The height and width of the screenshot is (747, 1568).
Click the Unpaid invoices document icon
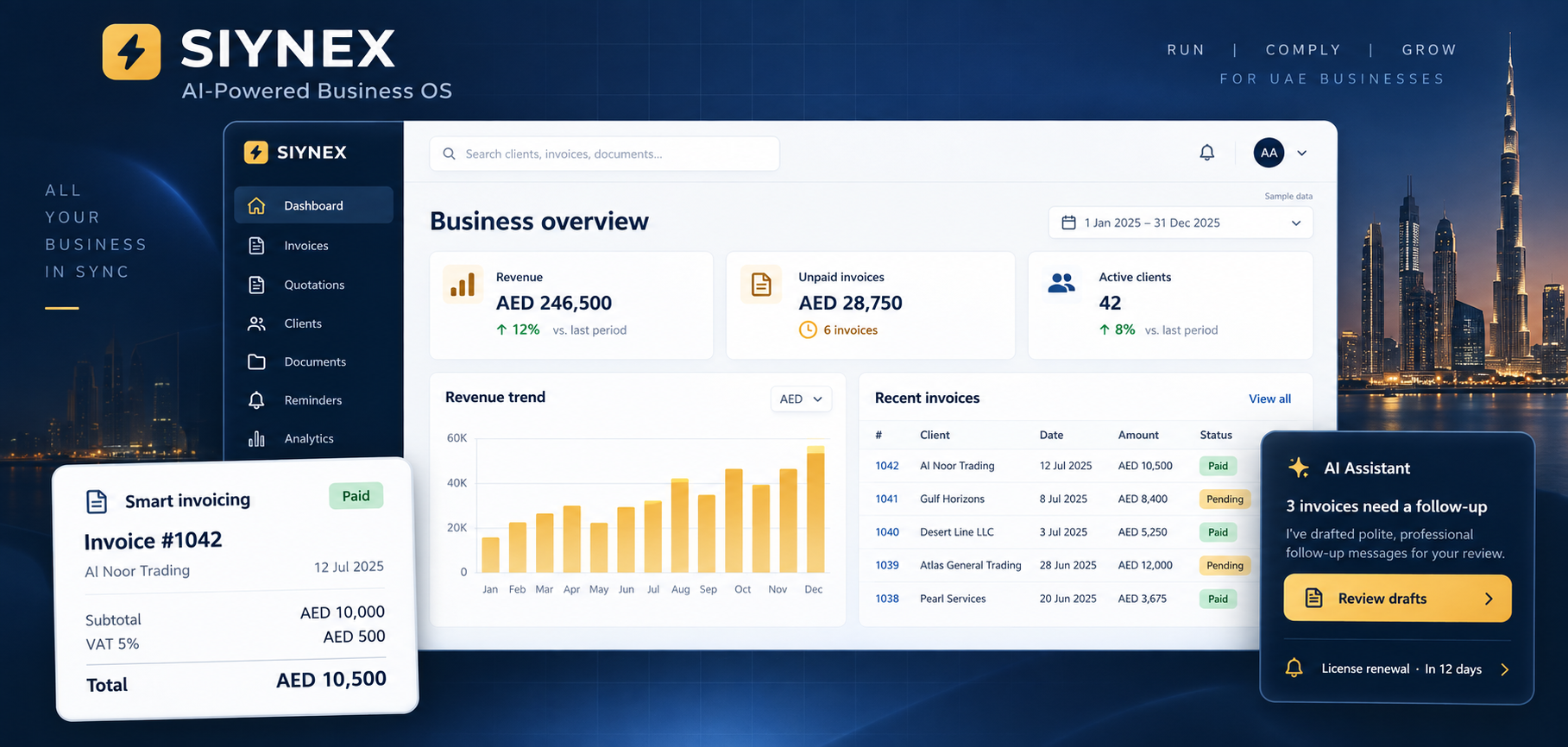pyautogui.click(x=761, y=285)
